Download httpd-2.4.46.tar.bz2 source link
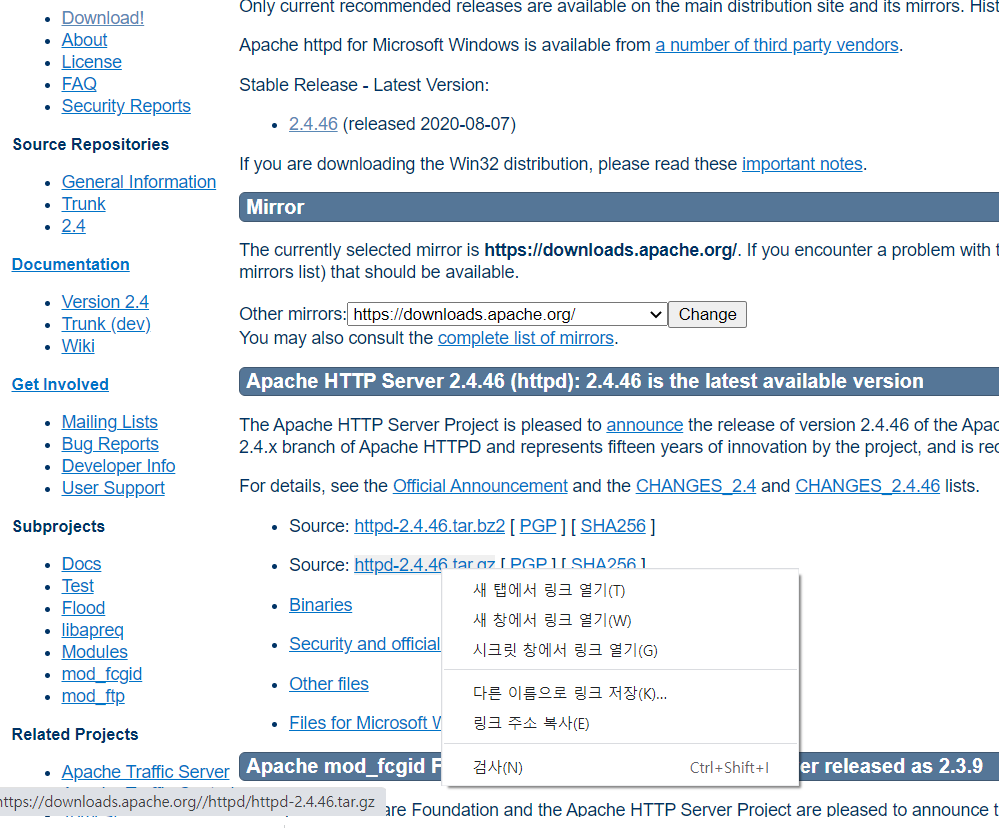Screen dimensions: 999x828 429,526
